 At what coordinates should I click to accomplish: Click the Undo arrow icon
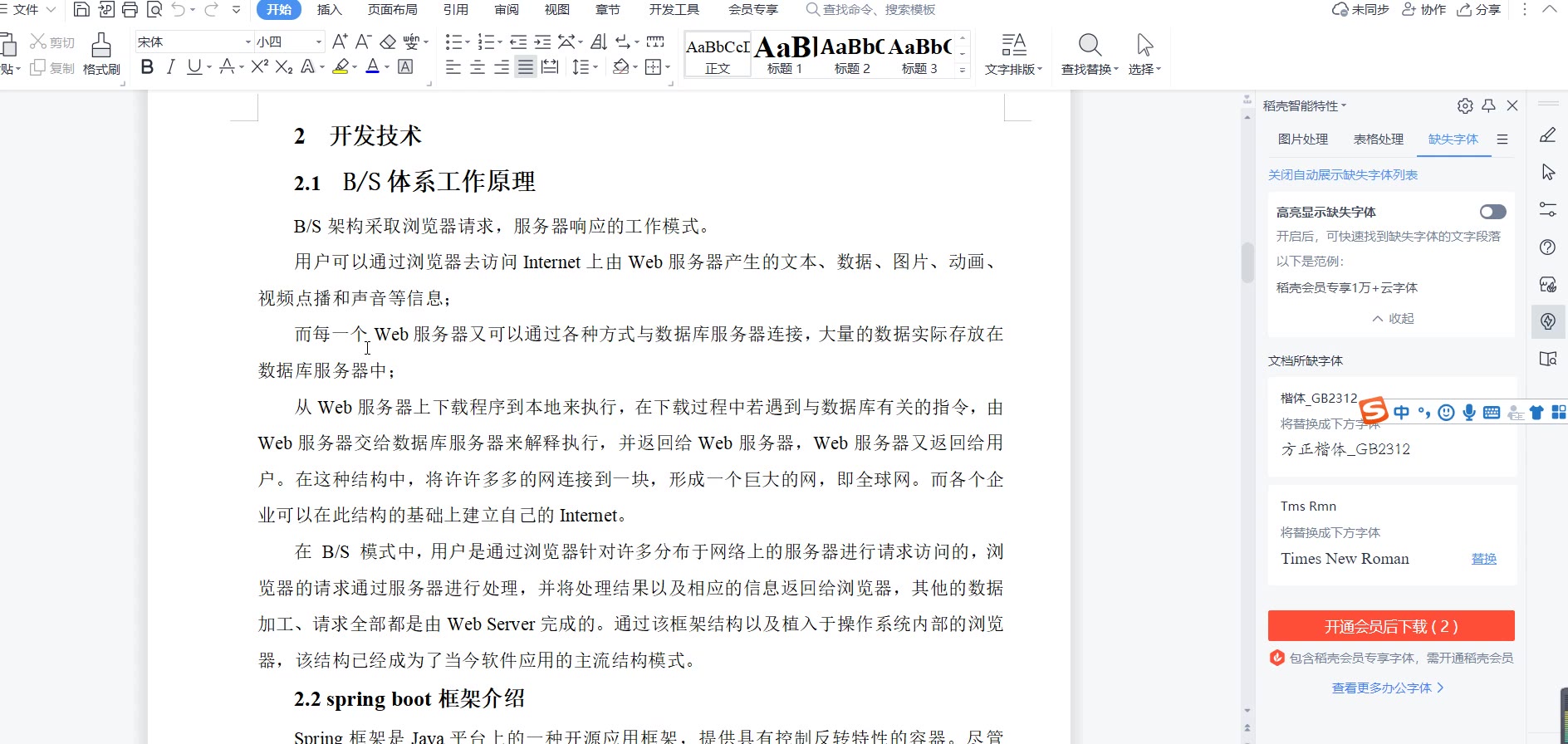click(x=178, y=9)
